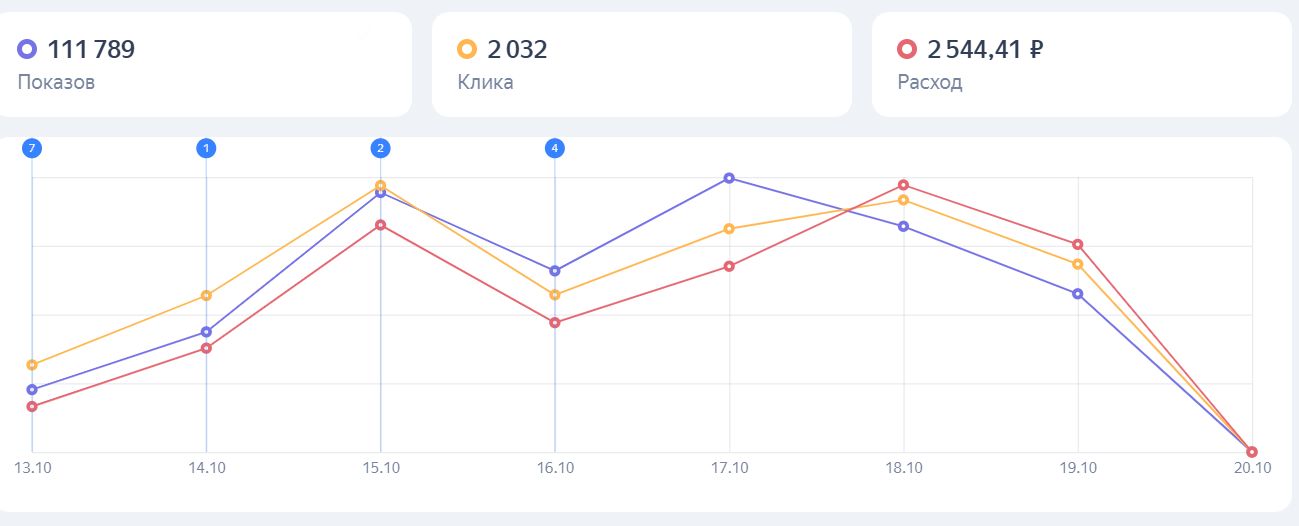Screen dimensions: 1299x526
Task: Click the purple circle icon beside 111 789
Action: click(27, 49)
